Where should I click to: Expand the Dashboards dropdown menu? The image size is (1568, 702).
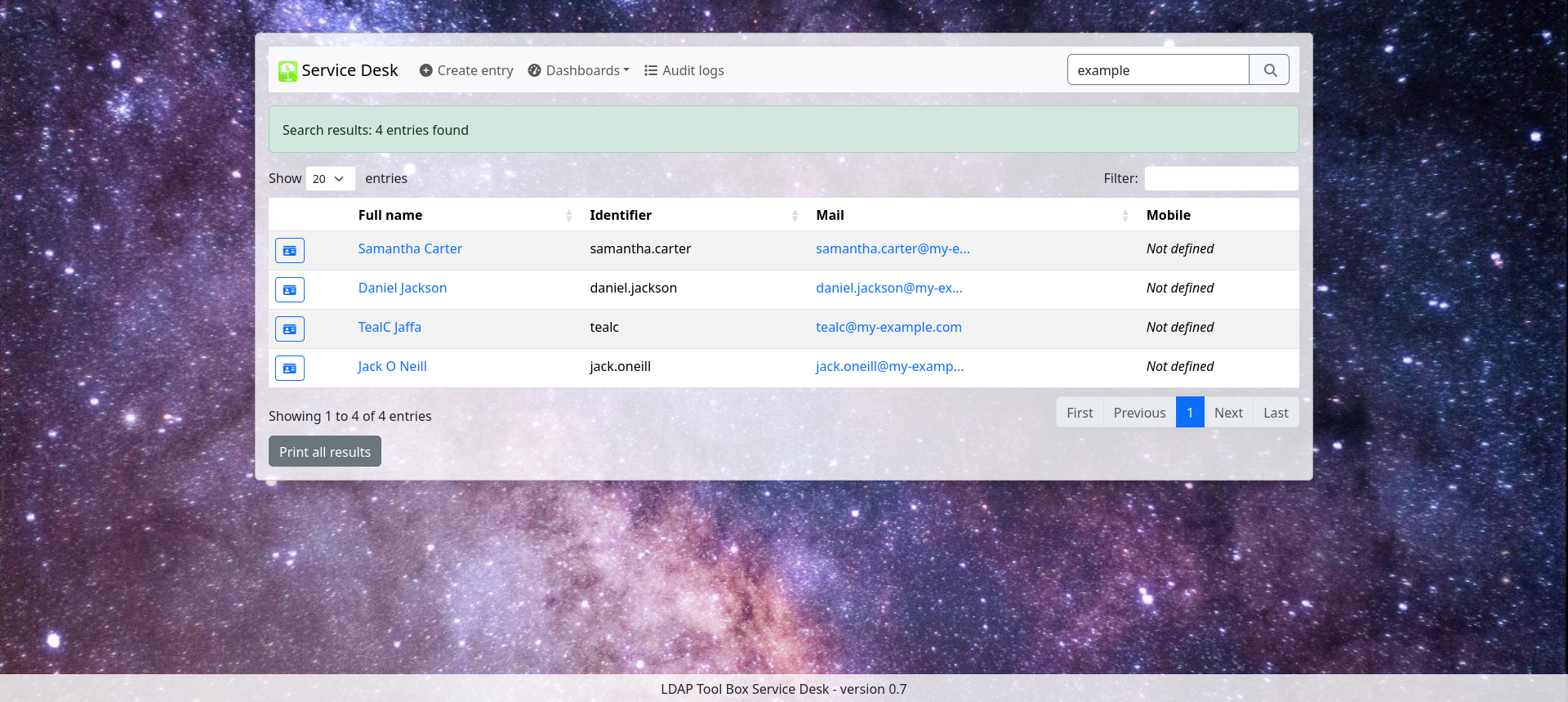coord(579,71)
